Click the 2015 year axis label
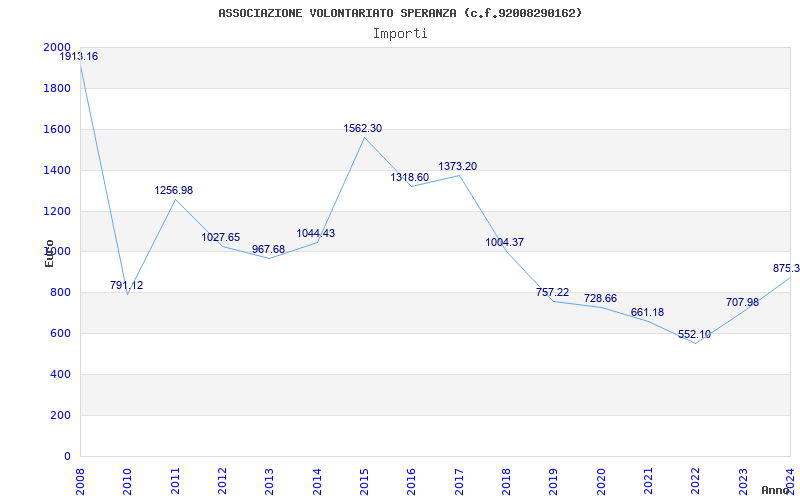This screenshot has width=800, height=500. coord(364,482)
